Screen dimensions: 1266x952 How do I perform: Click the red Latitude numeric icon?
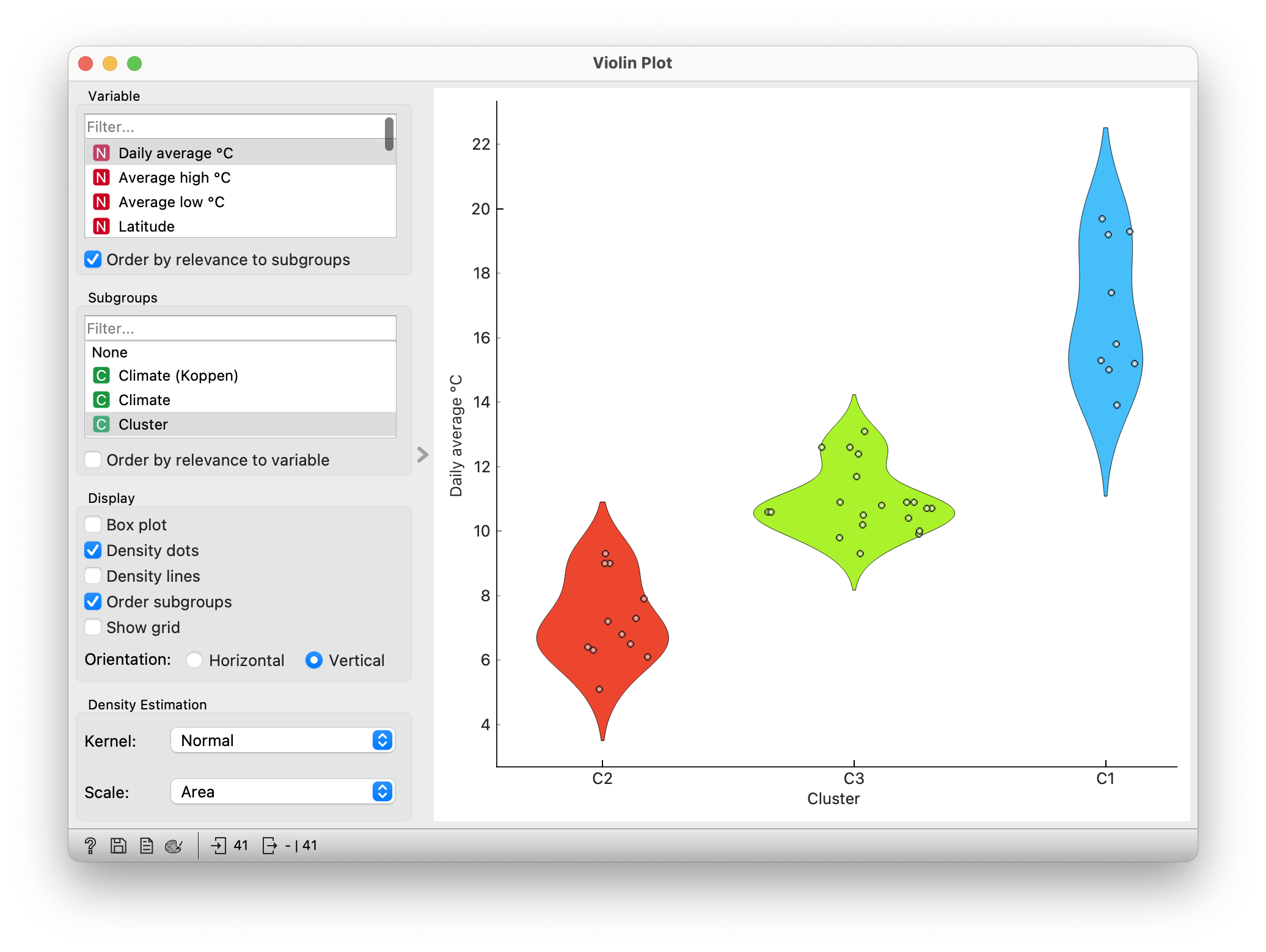tap(101, 227)
